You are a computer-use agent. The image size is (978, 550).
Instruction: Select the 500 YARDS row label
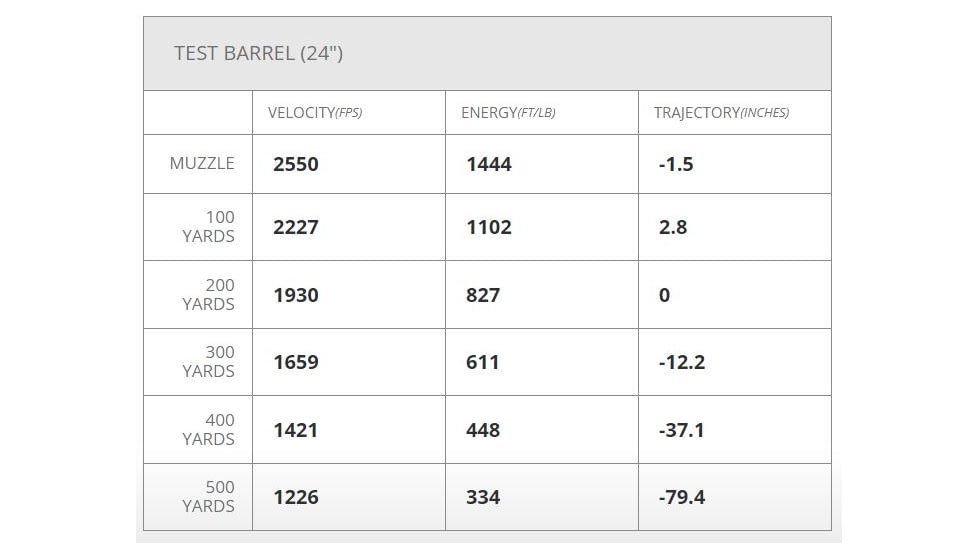tap(209, 497)
